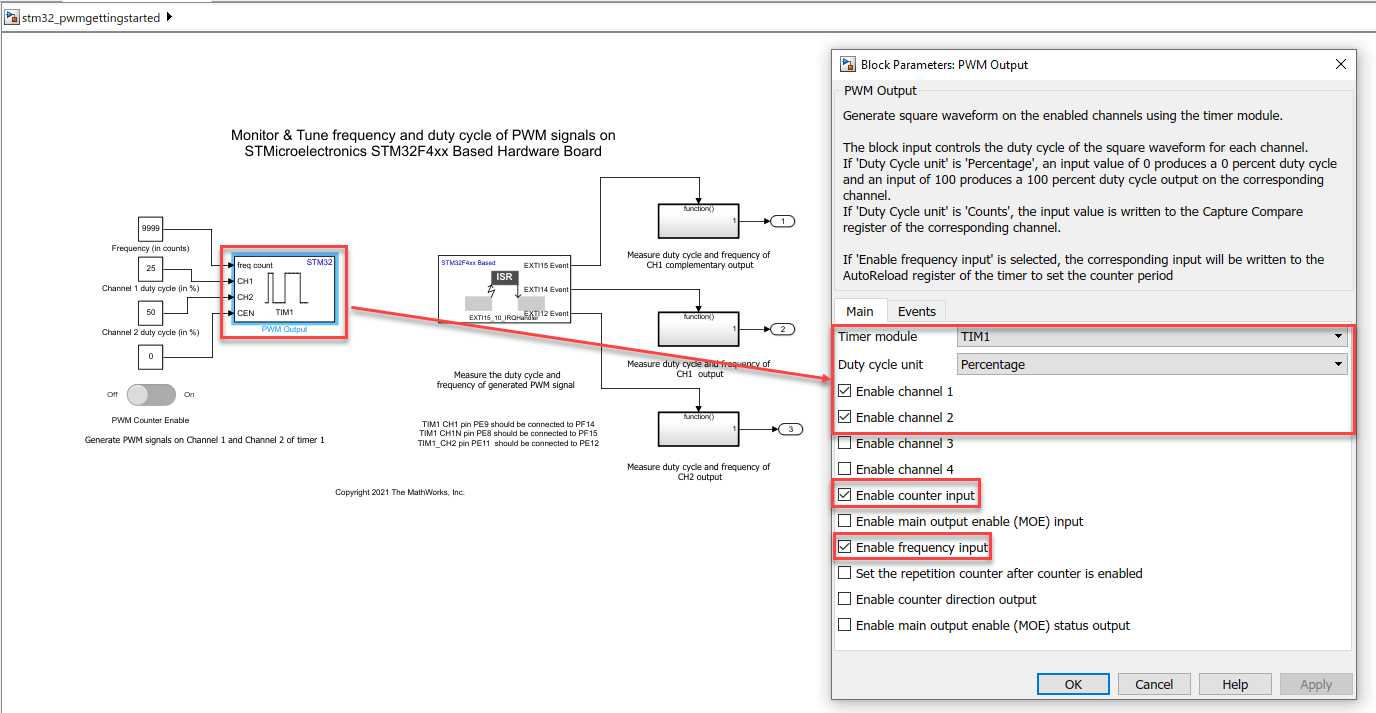The height and width of the screenshot is (713, 1376).
Task: Select Channel 2 duty cycle constant 50
Action: tap(151, 312)
